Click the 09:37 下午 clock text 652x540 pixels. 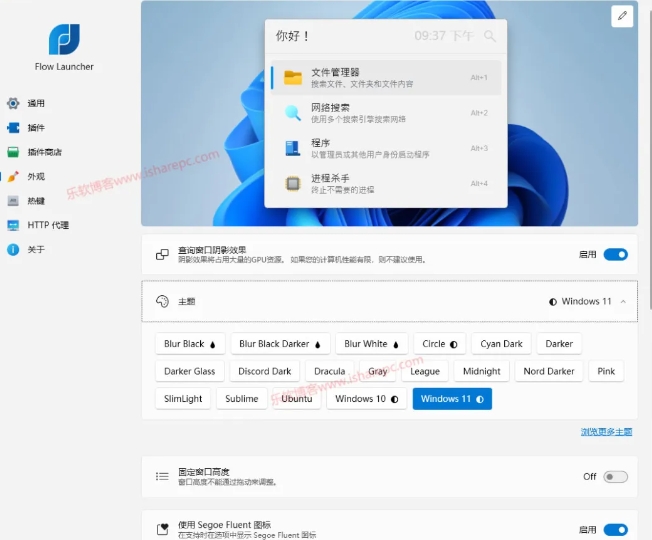click(x=444, y=36)
